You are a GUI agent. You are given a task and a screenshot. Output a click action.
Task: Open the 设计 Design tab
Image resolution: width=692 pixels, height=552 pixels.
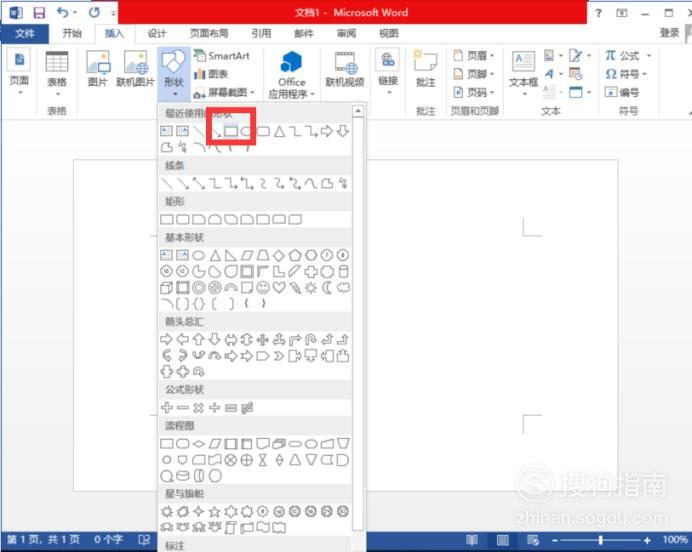pos(157,33)
